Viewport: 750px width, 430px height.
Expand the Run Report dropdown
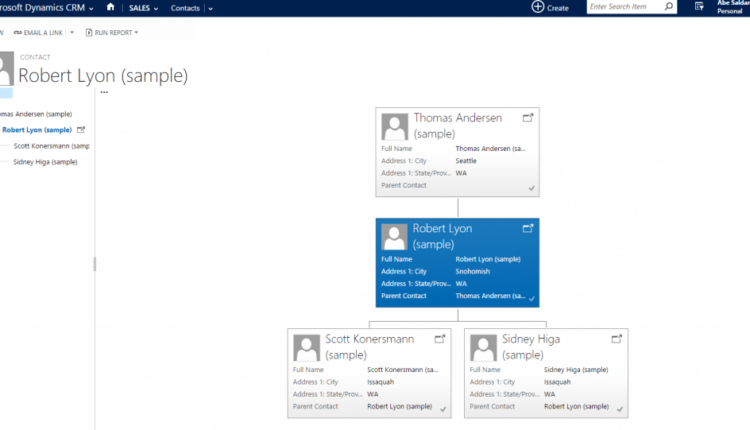coord(136,33)
